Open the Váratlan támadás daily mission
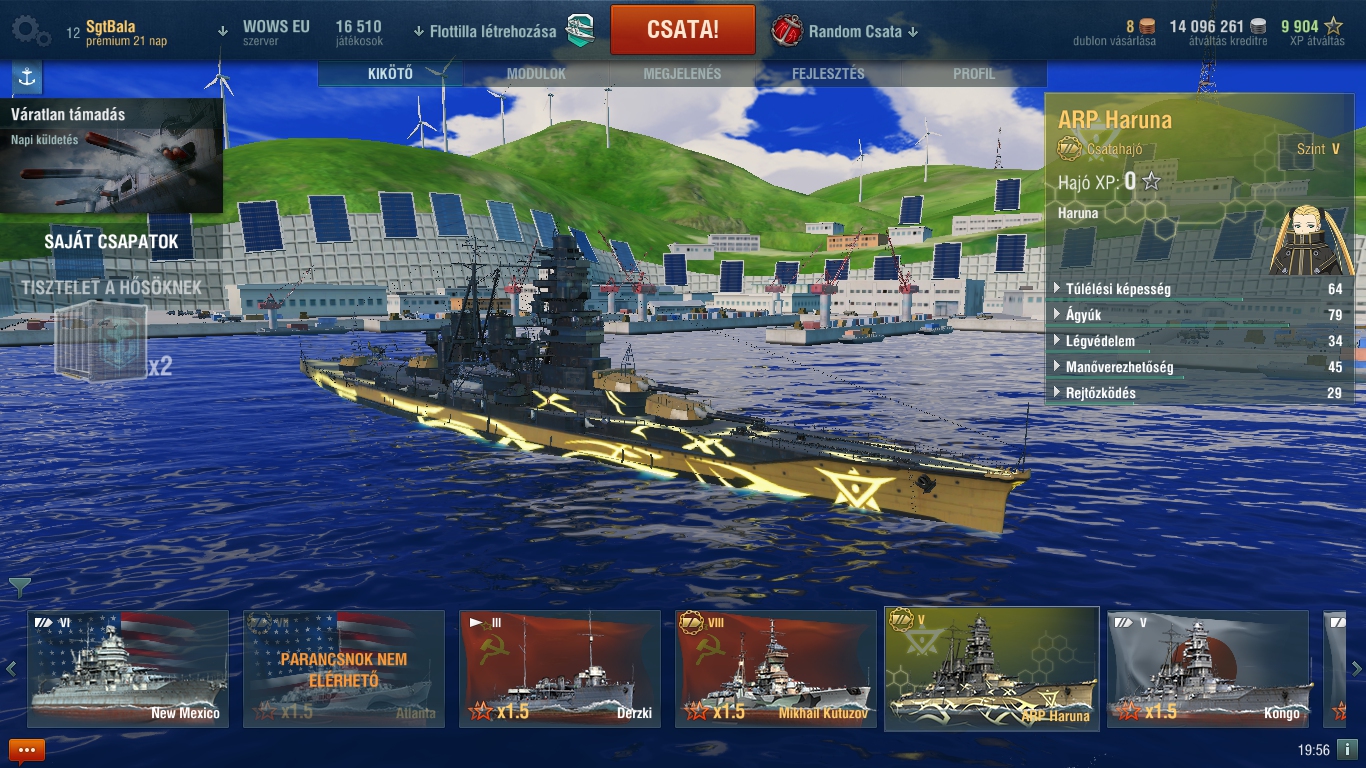This screenshot has height=768, width=1366. tap(111, 156)
